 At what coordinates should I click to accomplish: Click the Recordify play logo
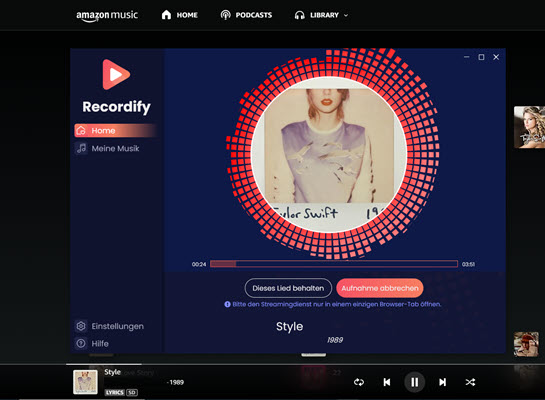116,74
